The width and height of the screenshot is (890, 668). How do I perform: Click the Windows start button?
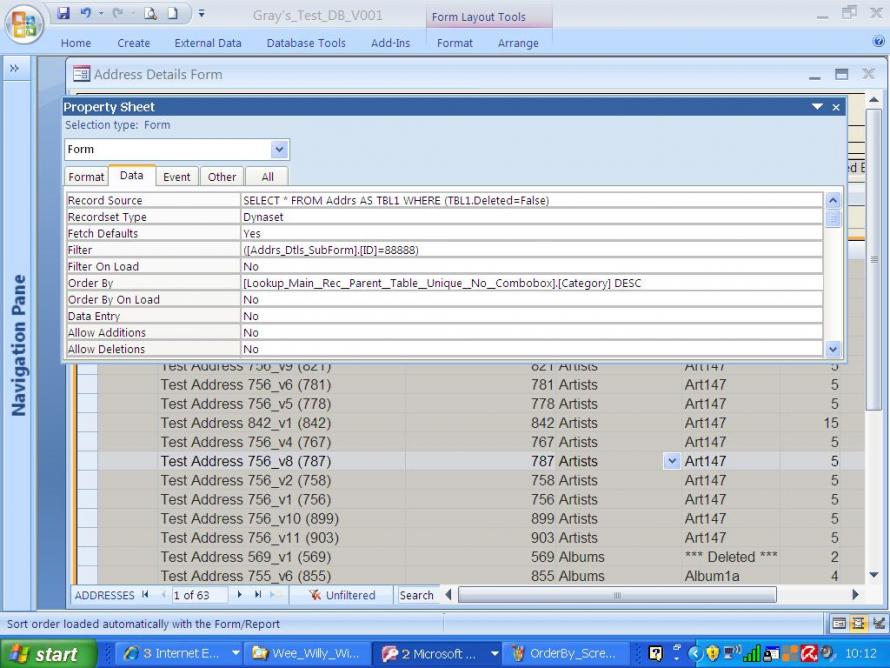45,655
